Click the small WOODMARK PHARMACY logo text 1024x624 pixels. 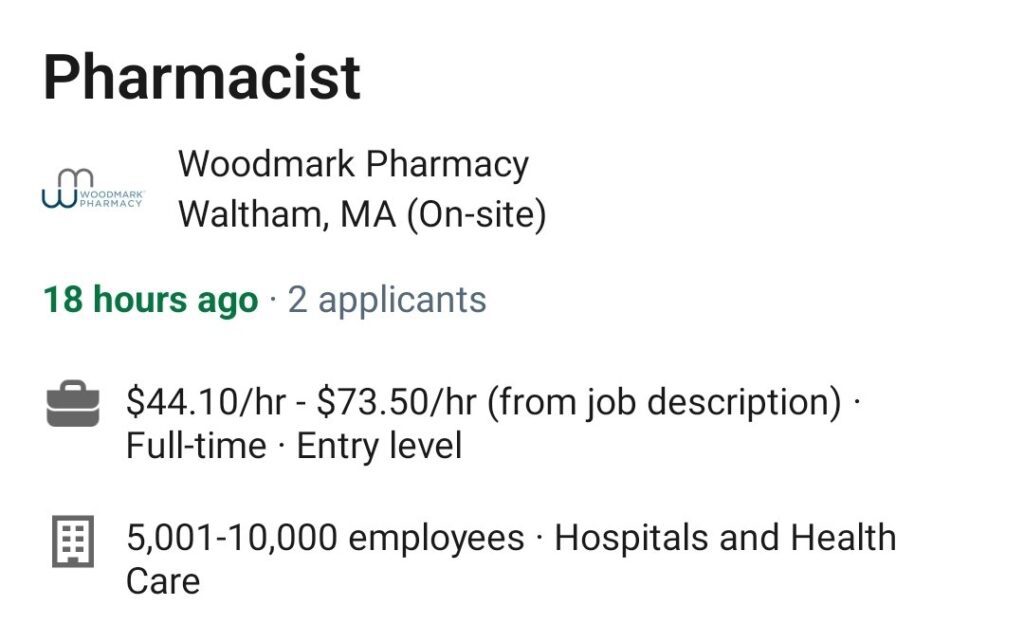coord(111,199)
